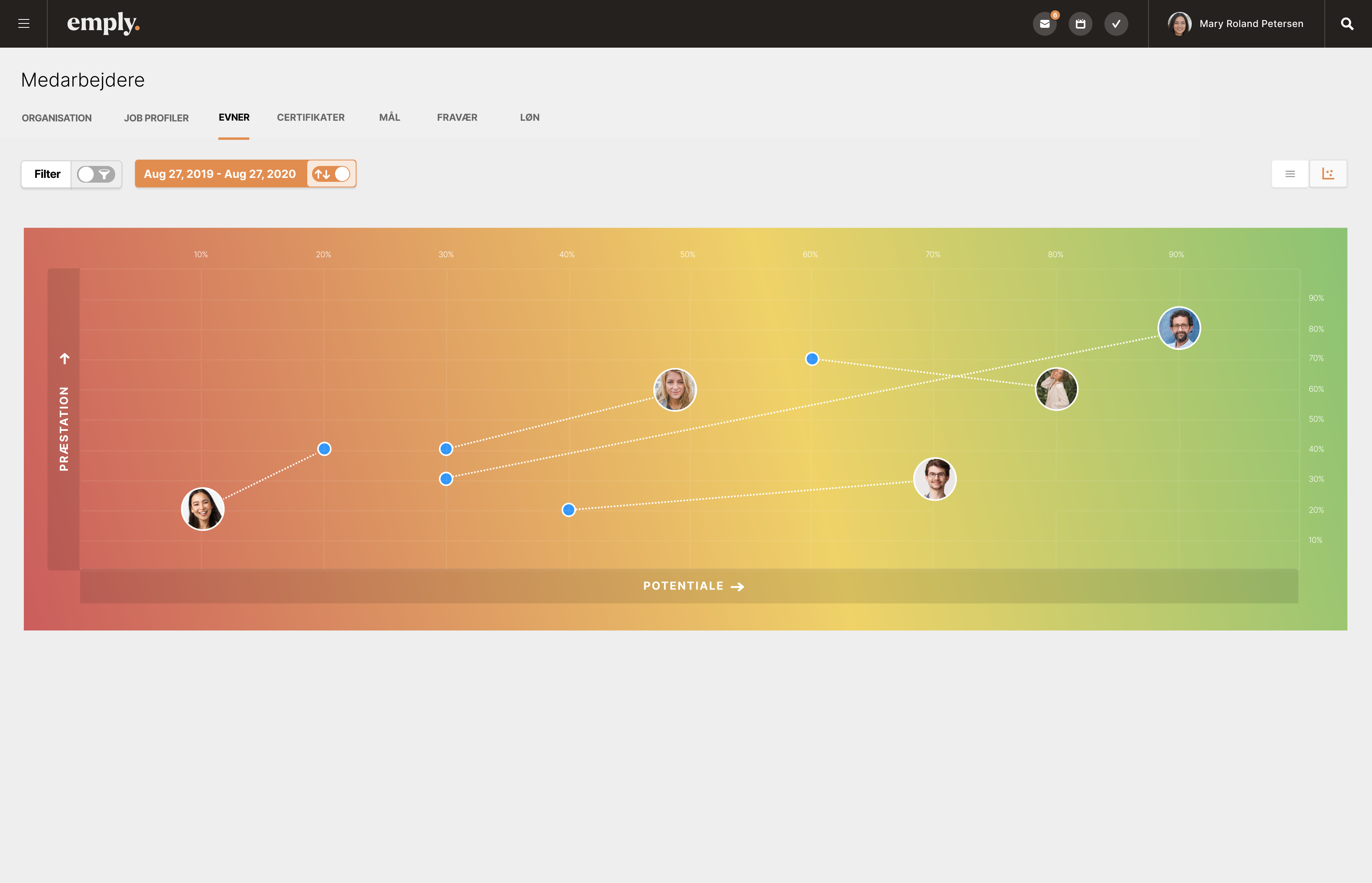Open the Aug 27, 2019 - Aug 27, 2020 date range
The image size is (1372, 883).
(220, 174)
